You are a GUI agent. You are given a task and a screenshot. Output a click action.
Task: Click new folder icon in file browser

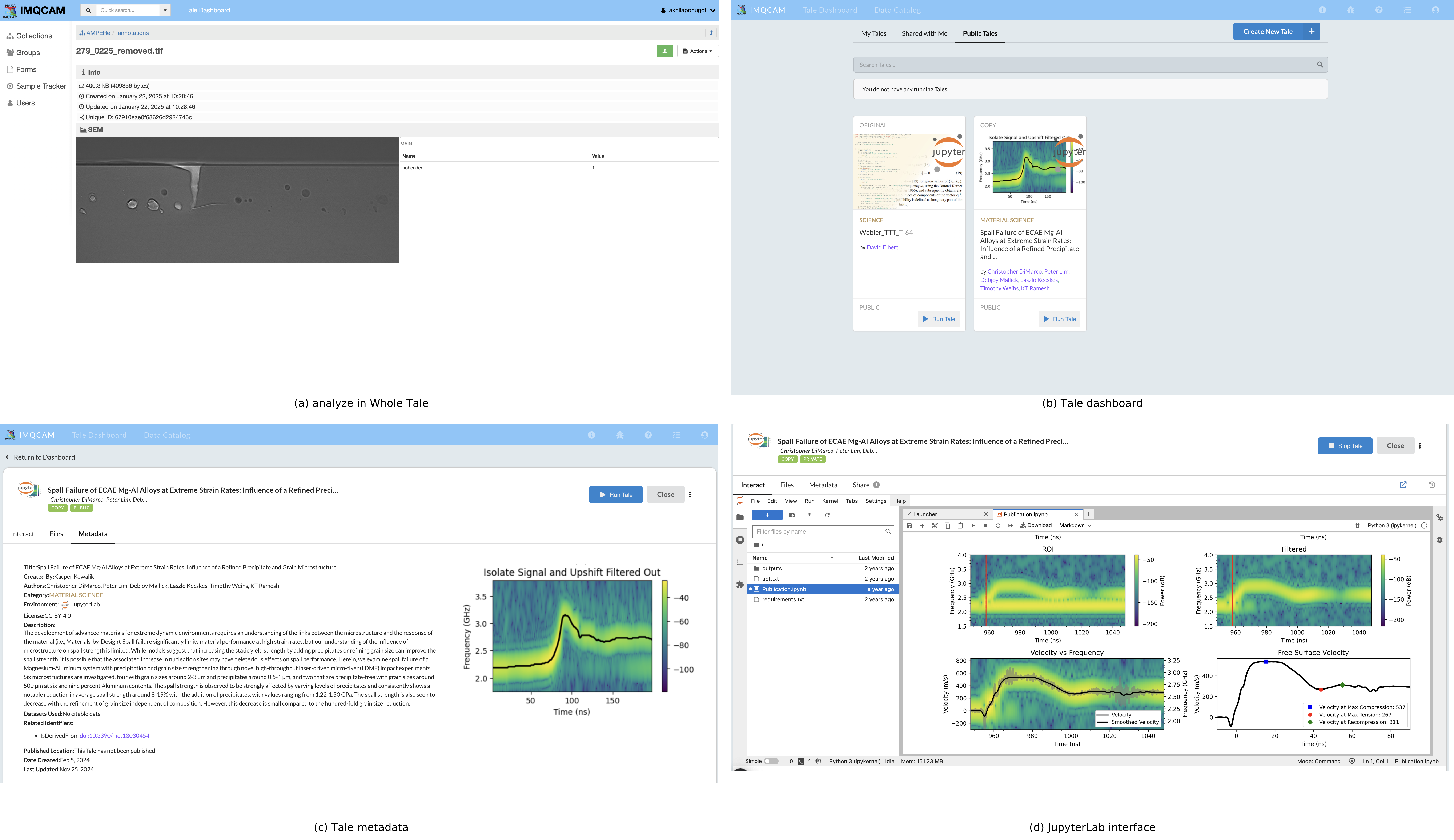[x=792, y=515]
